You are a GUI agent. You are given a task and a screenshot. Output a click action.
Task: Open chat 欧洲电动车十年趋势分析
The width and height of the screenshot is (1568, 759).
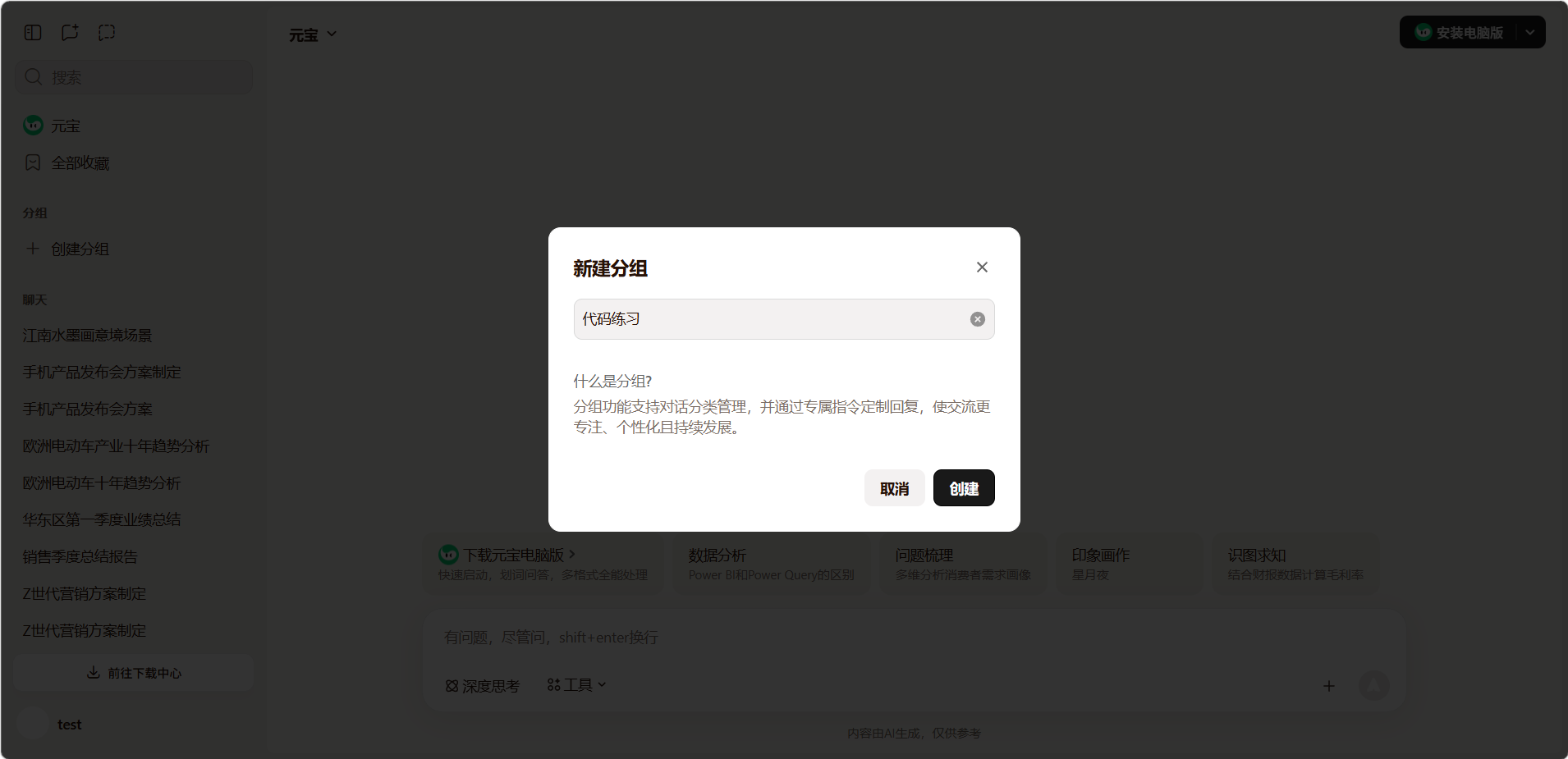[x=102, y=482]
